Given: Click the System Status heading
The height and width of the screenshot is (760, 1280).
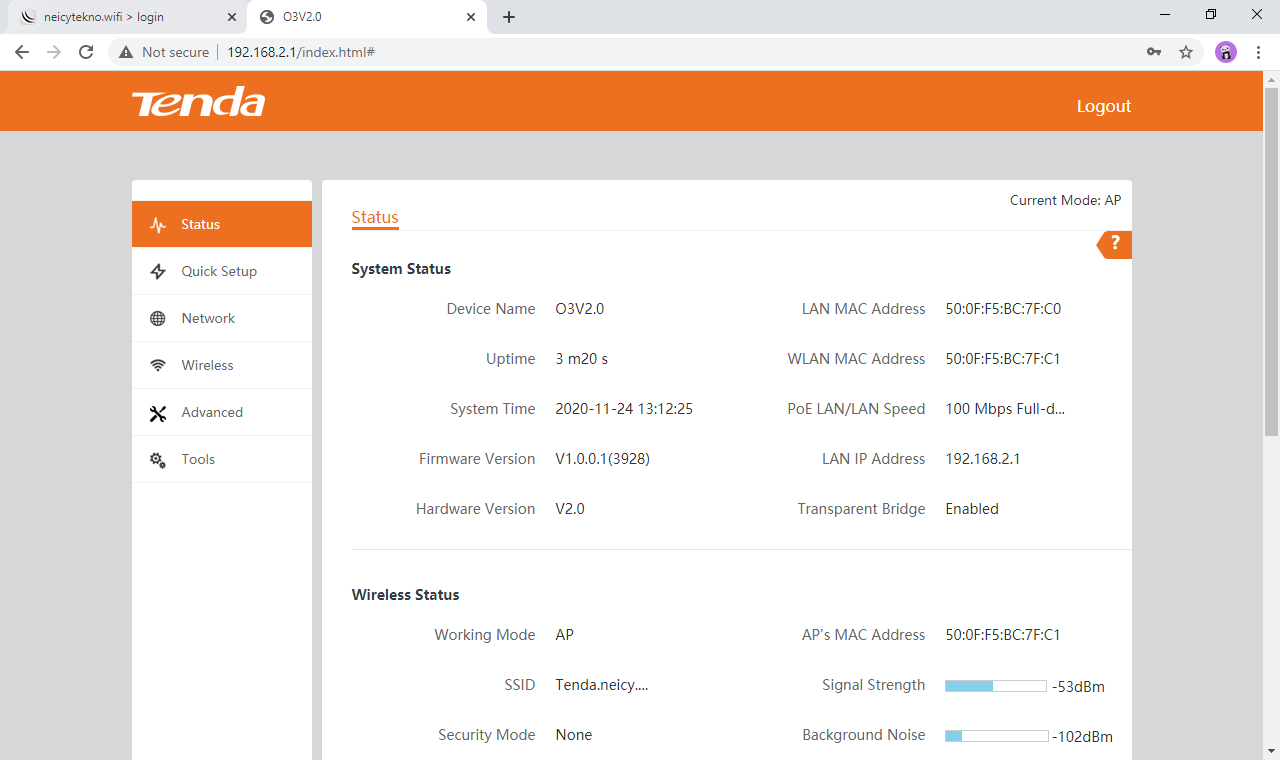Looking at the screenshot, I should 401,269.
